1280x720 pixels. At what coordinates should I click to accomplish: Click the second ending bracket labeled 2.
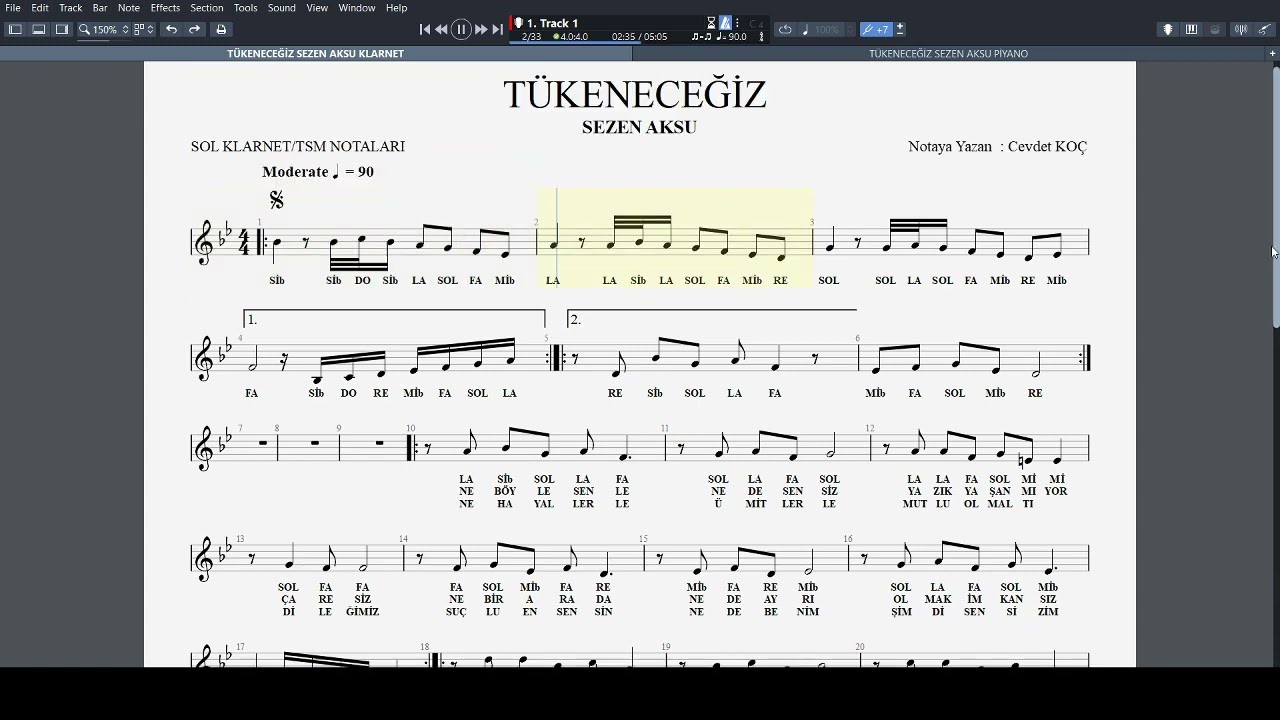click(x=712, y=319)
